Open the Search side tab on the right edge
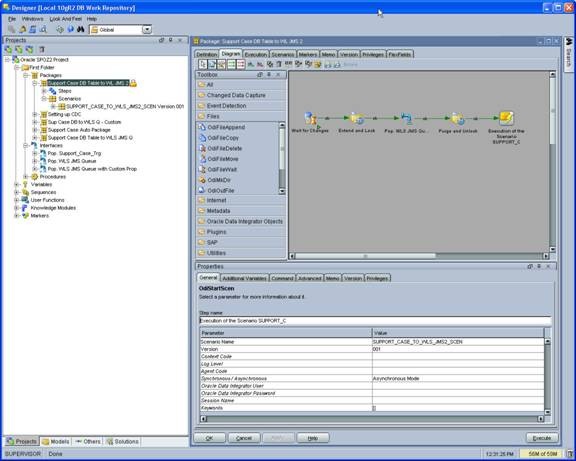The height and width of the screenshot is (461, 576). [569, 54]
